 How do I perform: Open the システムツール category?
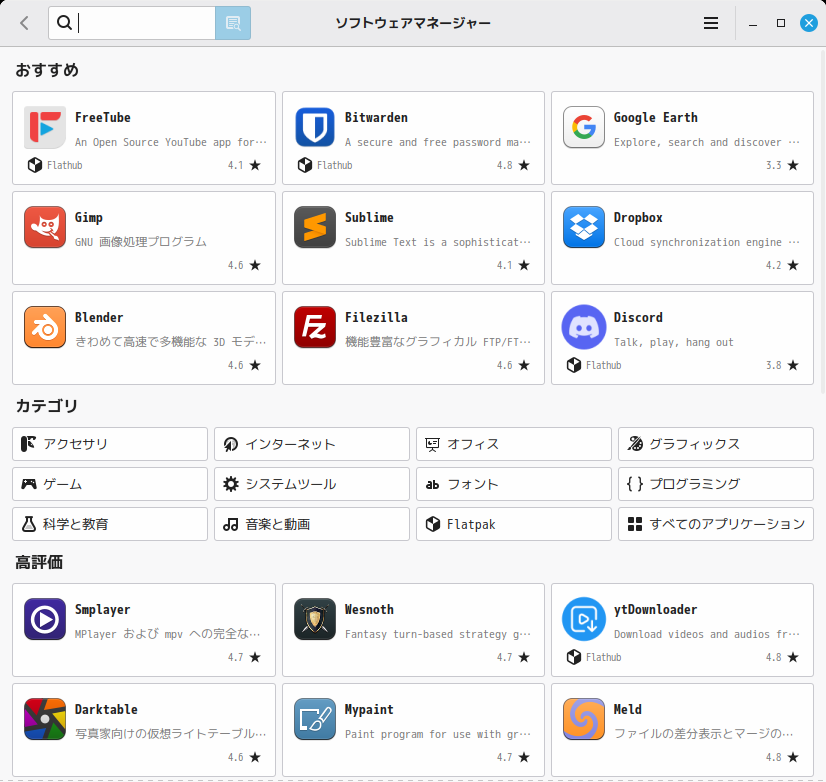coord(312,484)
